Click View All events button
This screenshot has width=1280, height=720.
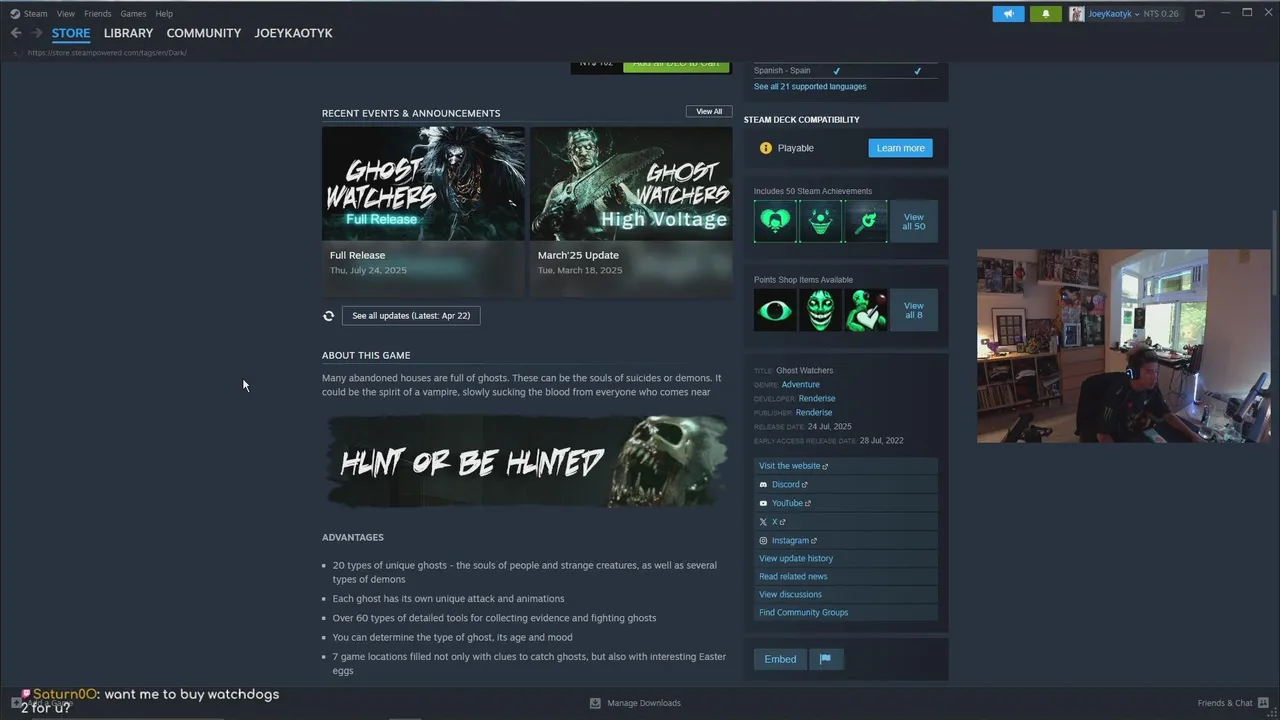coord(709,111)
